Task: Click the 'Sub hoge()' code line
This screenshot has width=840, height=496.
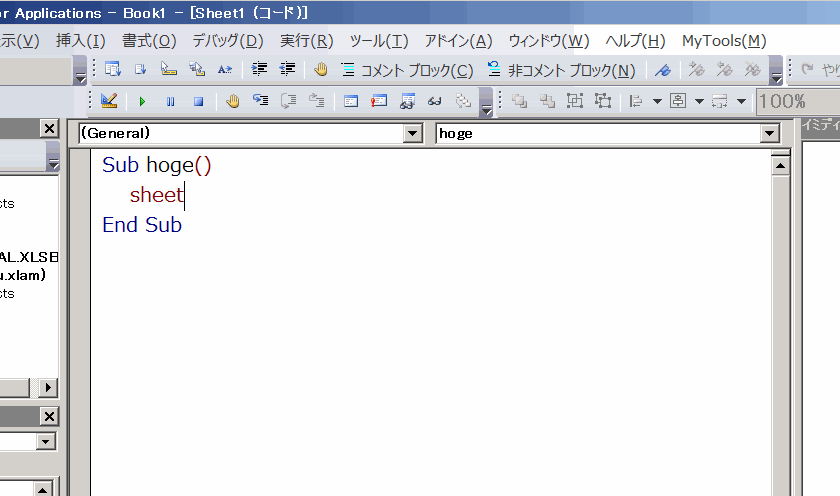Action: (x=156, y=165)
